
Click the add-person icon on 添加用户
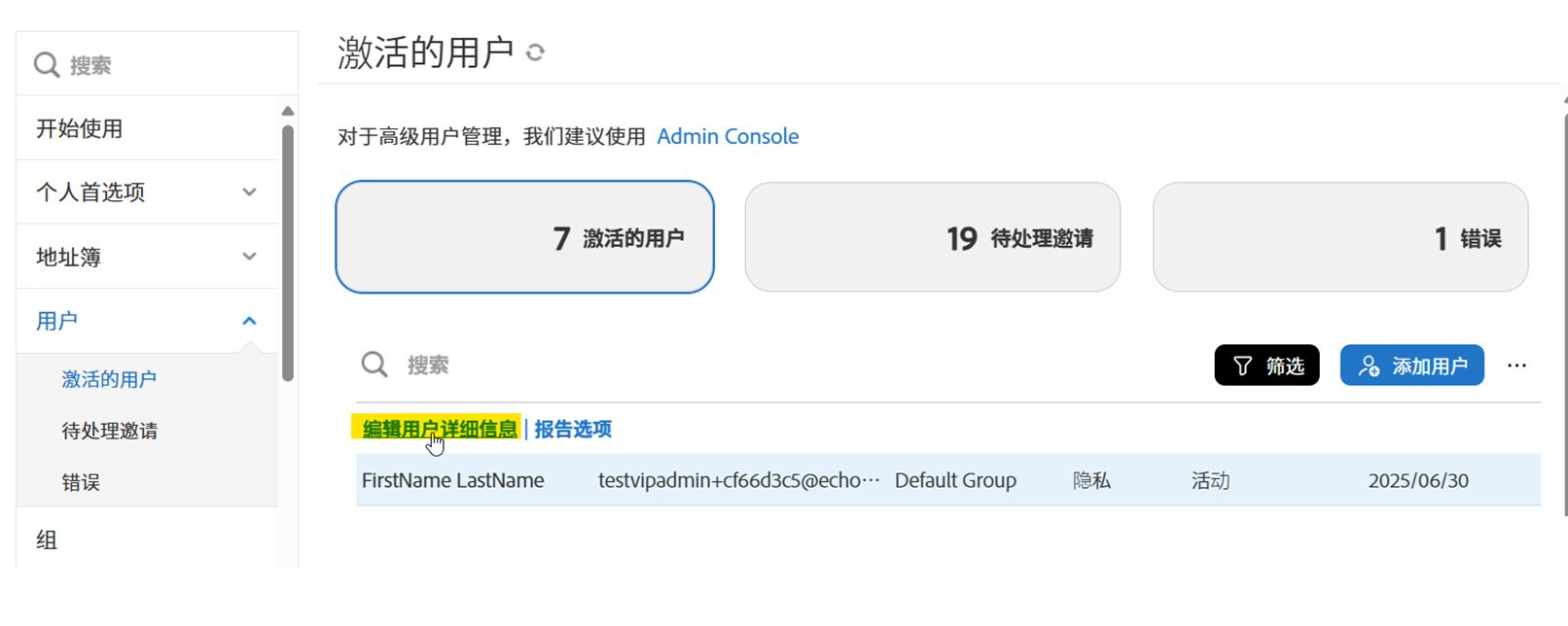[1369, 365]
